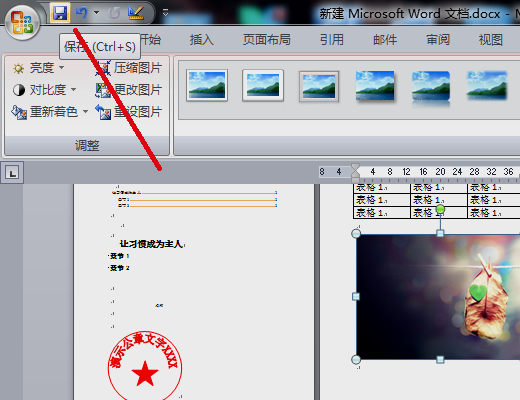Click the title bar document name
Image resolution: width=520 pixels, height=400 pixels.
tap(410, 14)
